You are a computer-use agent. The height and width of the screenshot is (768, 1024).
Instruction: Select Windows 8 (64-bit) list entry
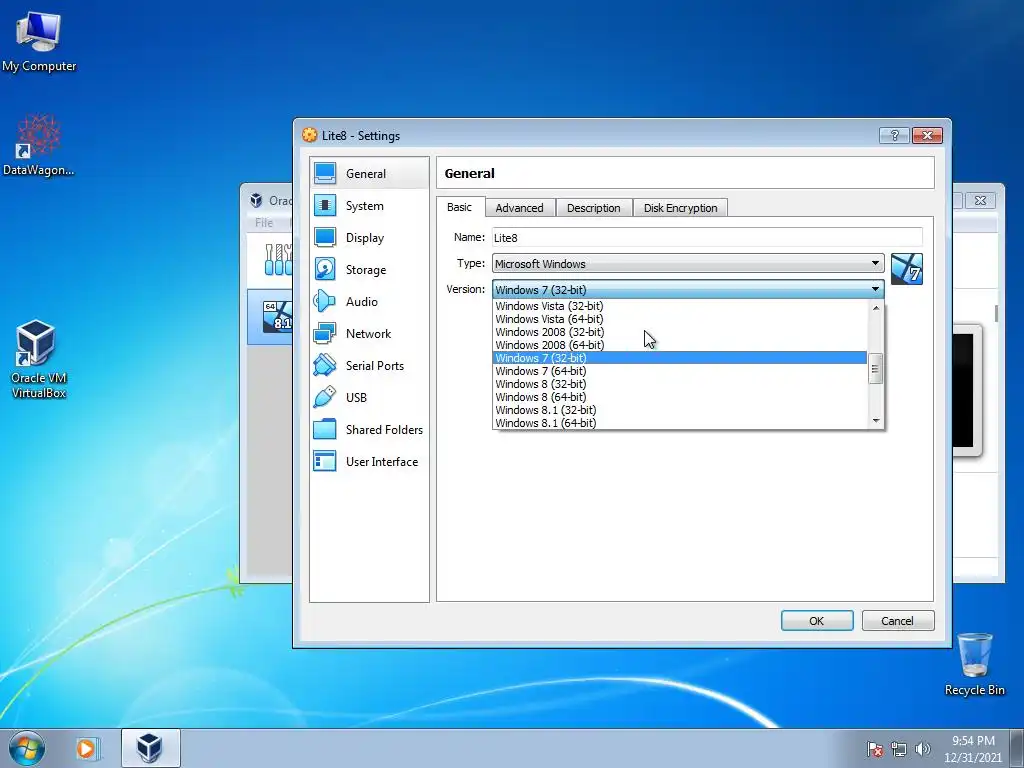[x=679, y=397]
